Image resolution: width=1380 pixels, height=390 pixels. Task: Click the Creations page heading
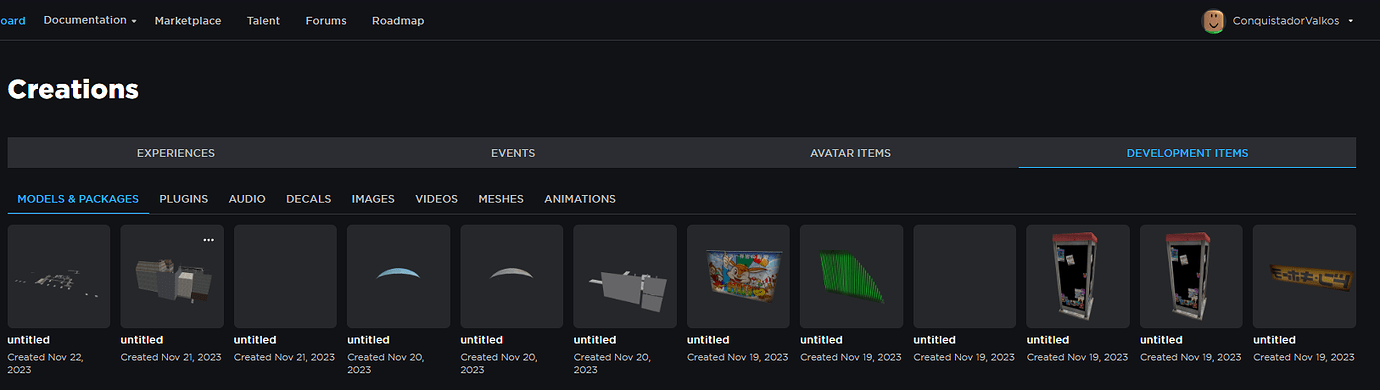click(x=73, y=89)
